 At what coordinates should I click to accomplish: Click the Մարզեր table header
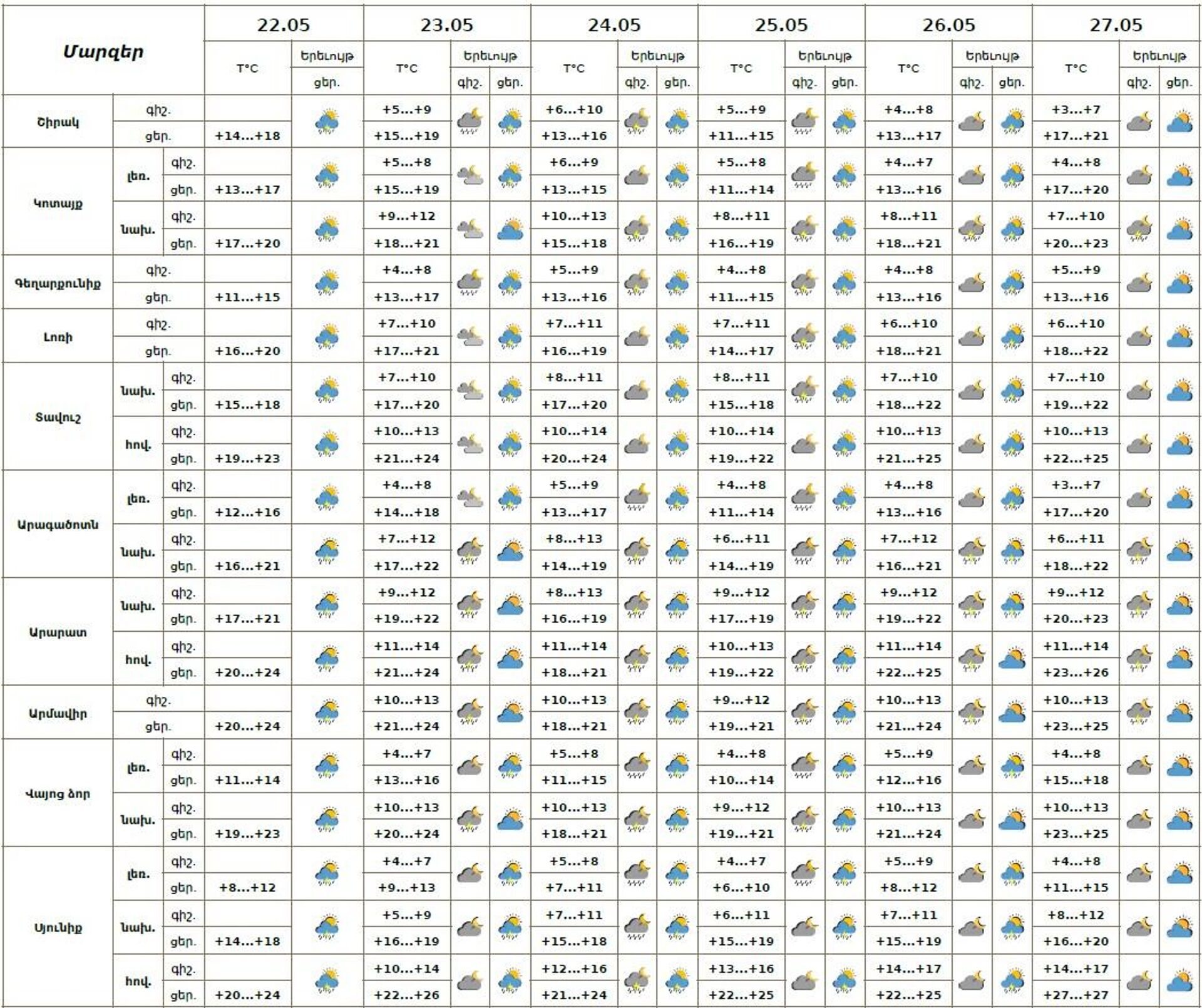(x=103, y=51)
